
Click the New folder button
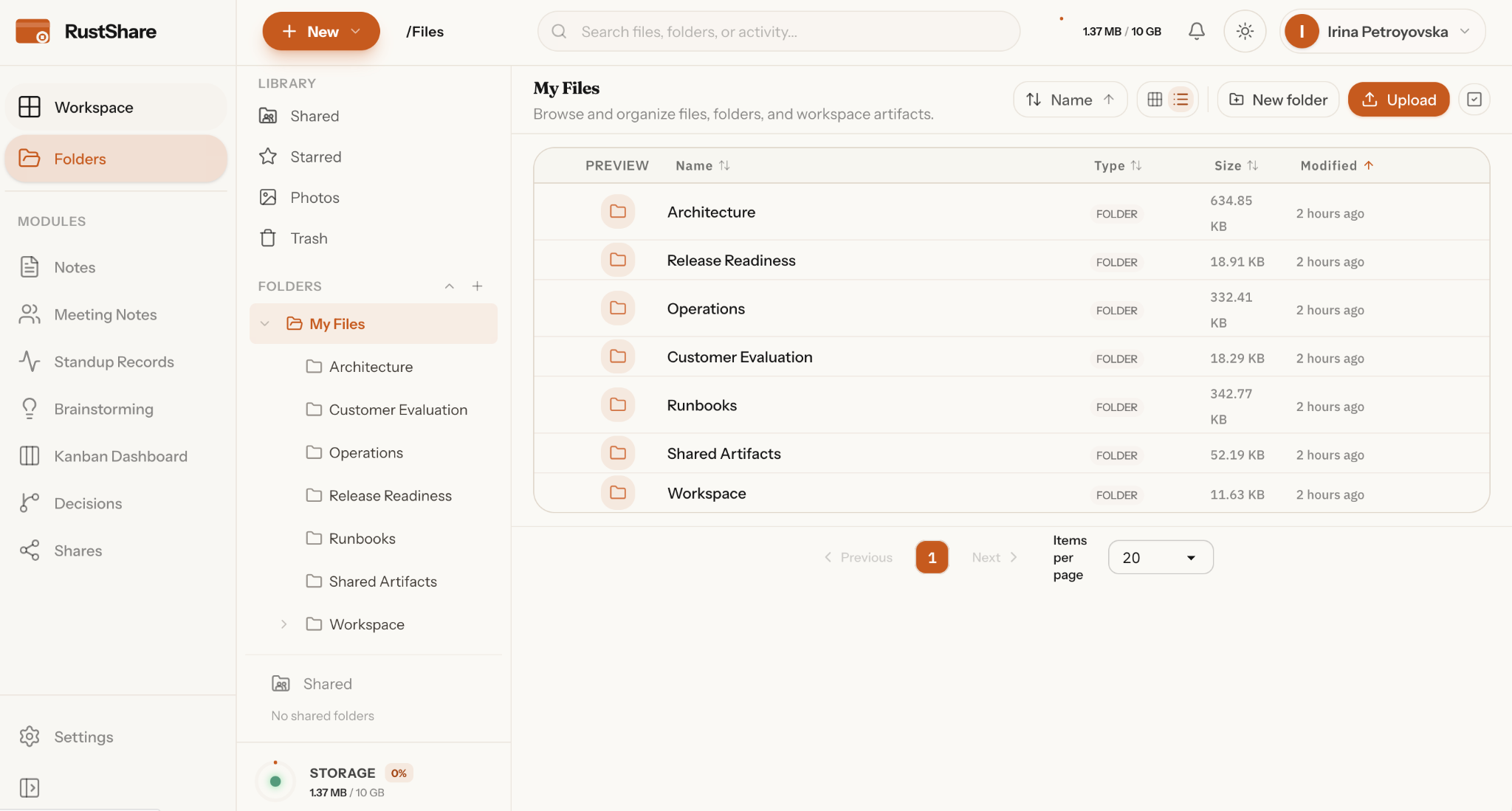pos(1278,100)
